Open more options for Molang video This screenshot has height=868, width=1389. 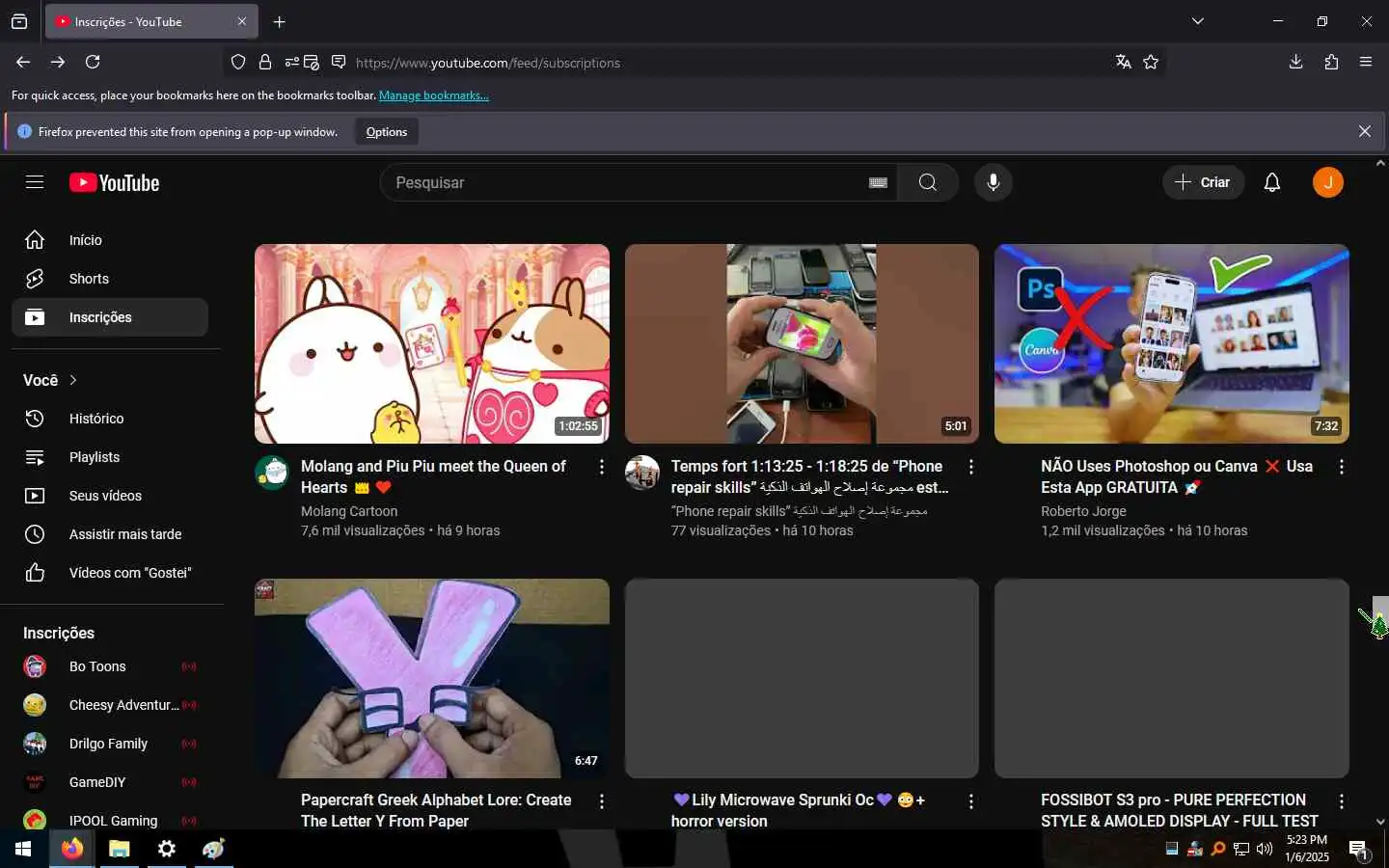601,467
